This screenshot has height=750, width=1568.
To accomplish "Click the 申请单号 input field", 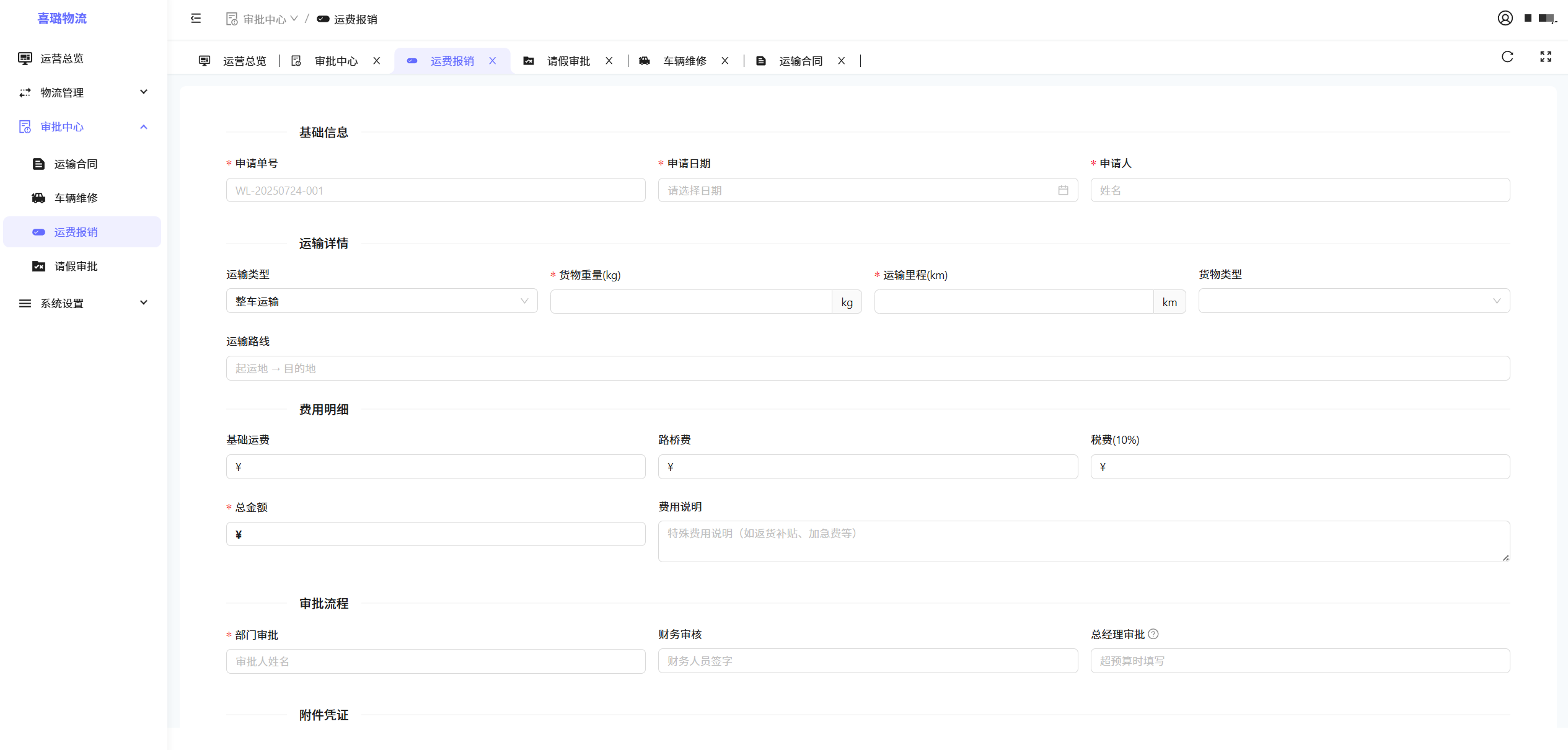I will tap(435, 190).
